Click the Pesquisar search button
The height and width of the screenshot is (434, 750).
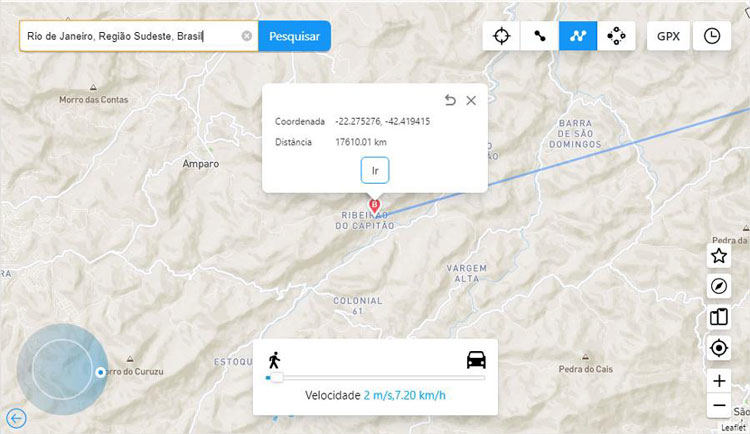pos(294,36)
